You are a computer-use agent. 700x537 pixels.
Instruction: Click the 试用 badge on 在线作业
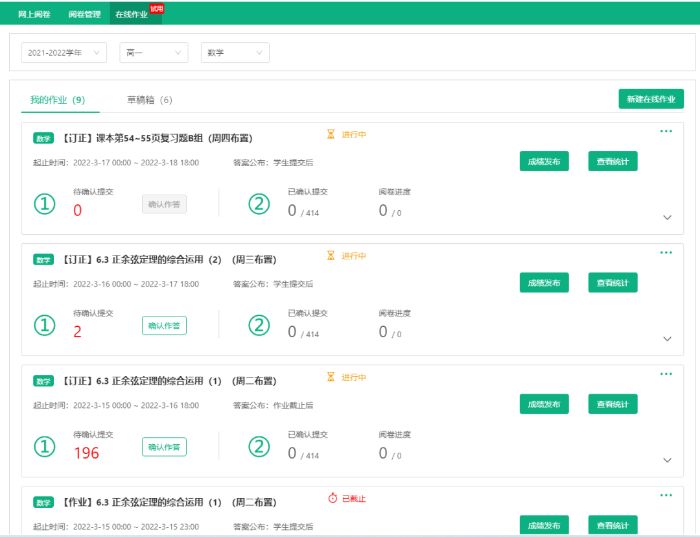(x=157, y=8)
